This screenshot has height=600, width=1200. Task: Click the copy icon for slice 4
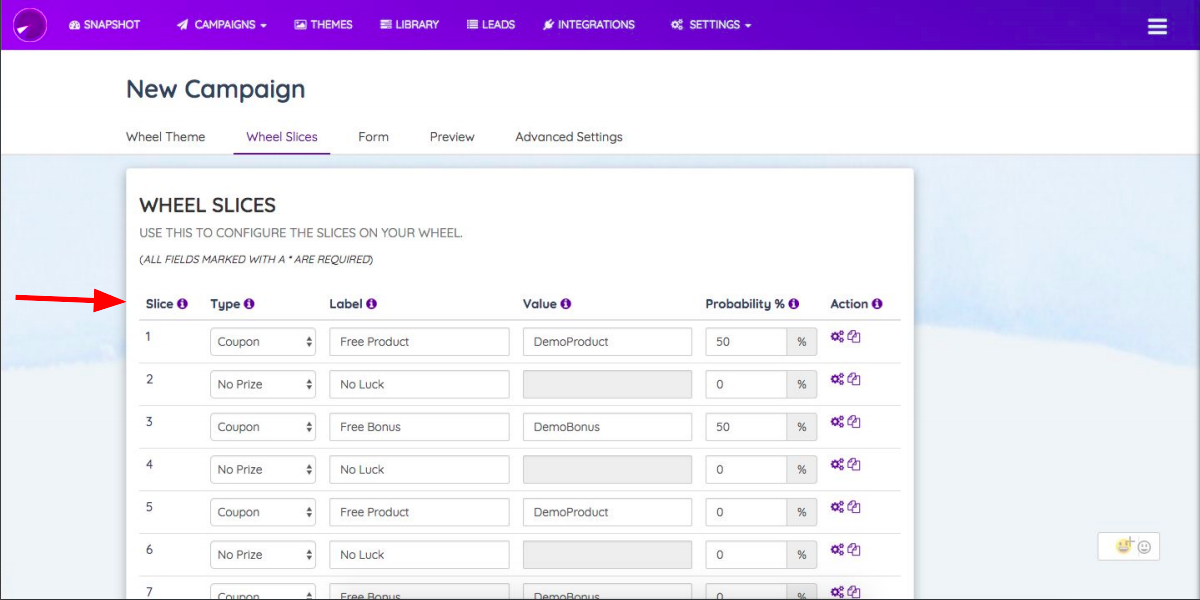pyautogui.click(x=854, y=465)
